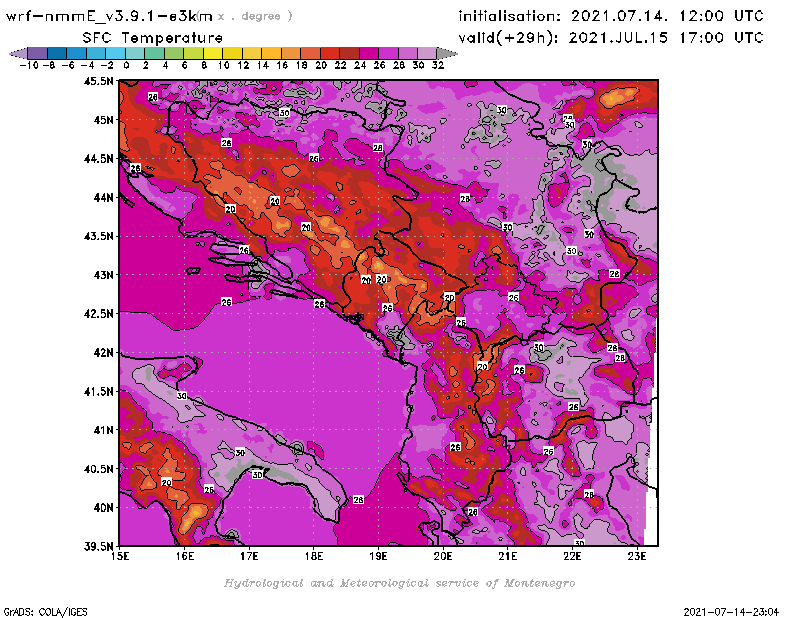Image resolution: width=800 pixels, height=618 pixels.
Task: Click the '39.5N' latitude label
Action: point(98,546)
